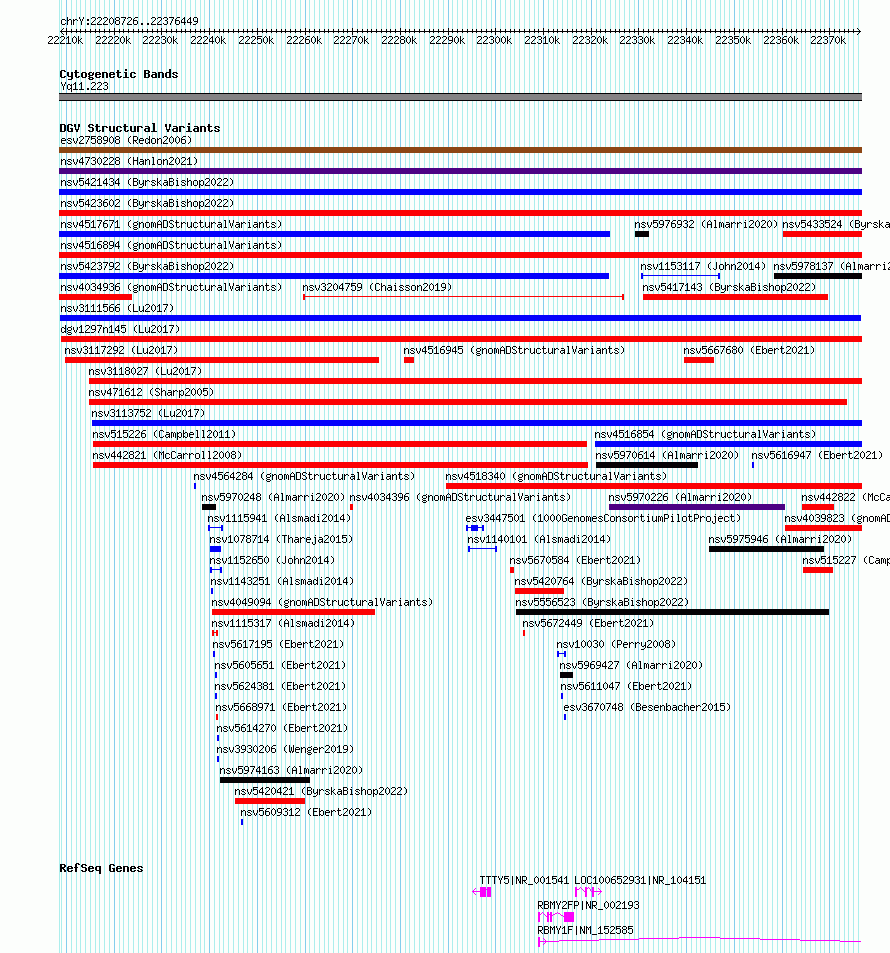
Task: Click purple nsv5970226 variant bar
Action: click(x=696, y=507)
